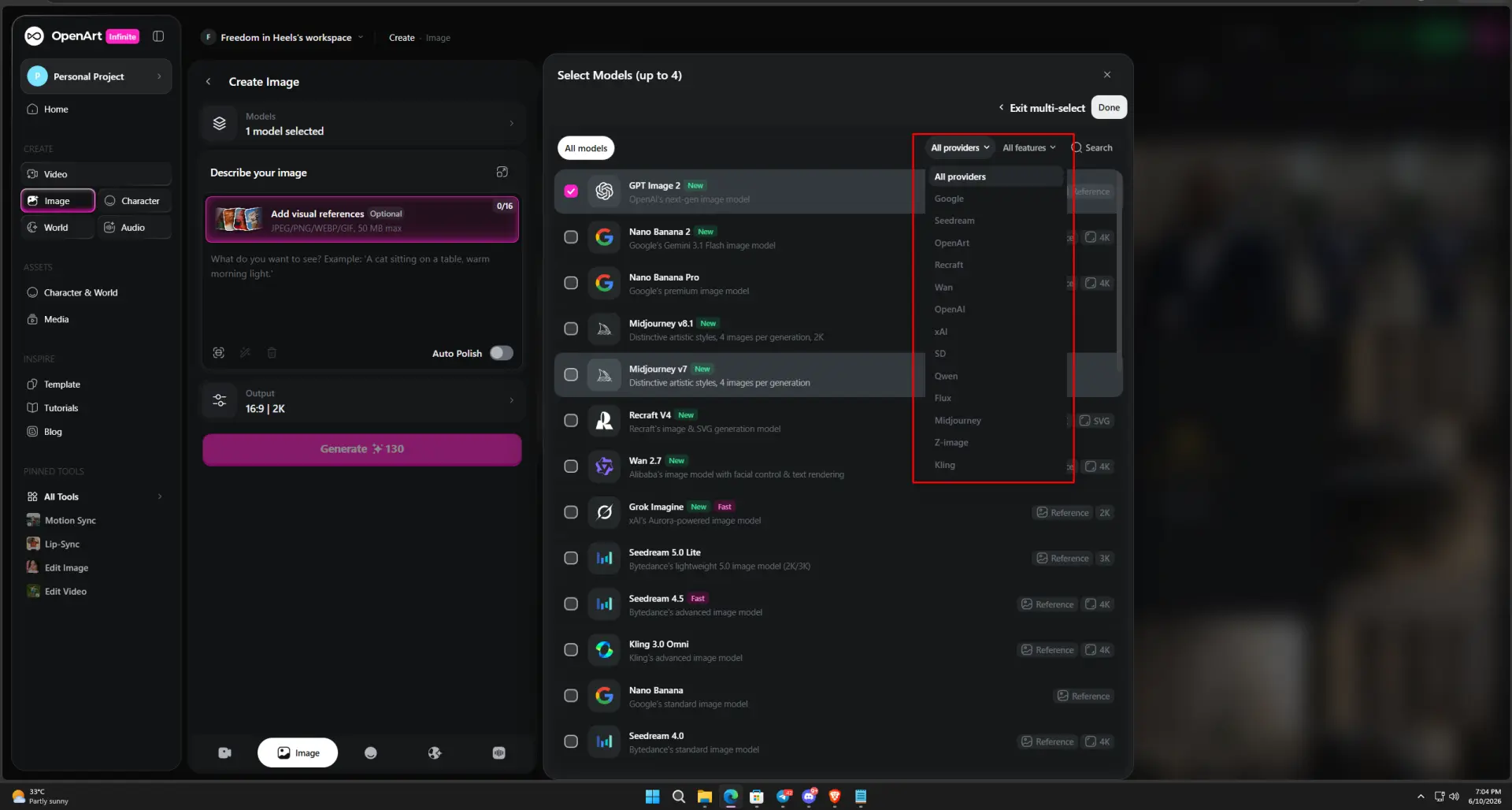Click the Midjourney v8.1 model logo
Viewport: 1512px width, 810px height.
[x=605, y=329]
